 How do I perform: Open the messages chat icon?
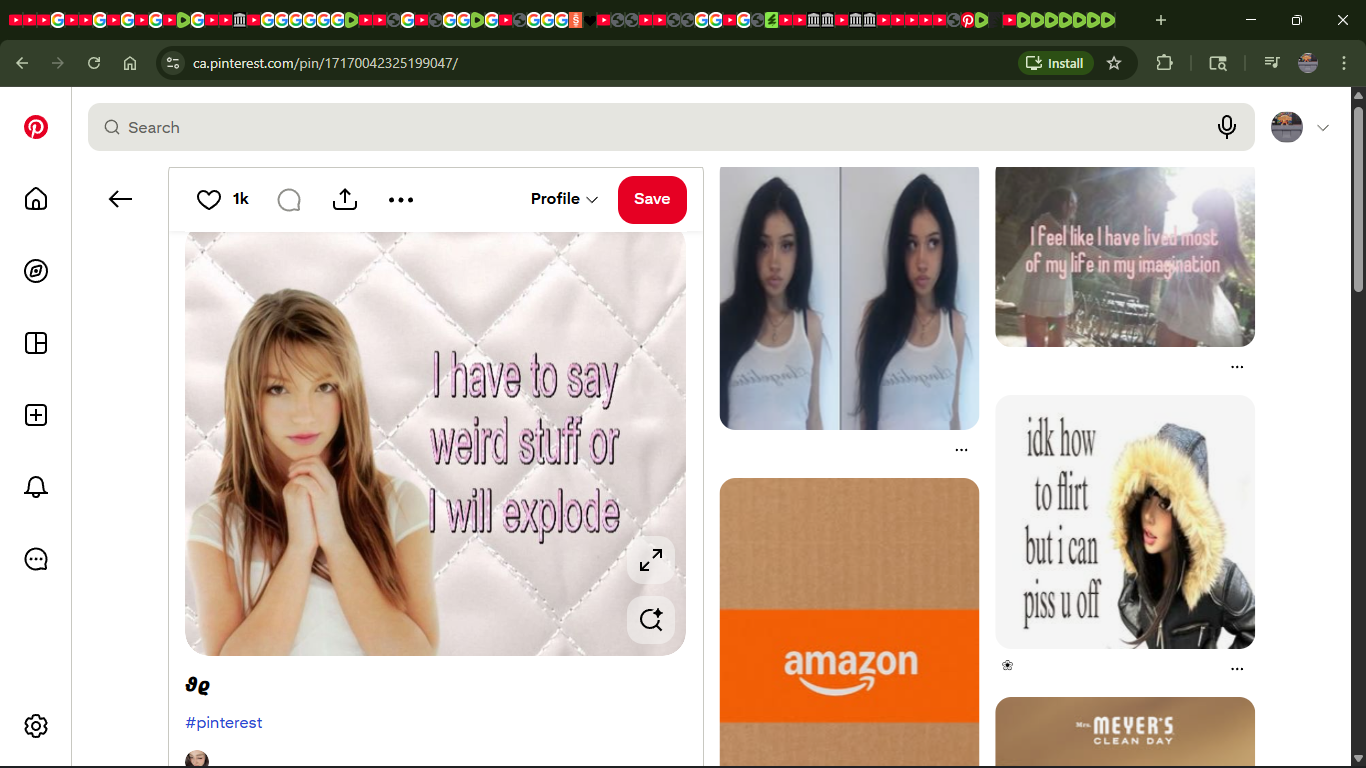(36, 559)
